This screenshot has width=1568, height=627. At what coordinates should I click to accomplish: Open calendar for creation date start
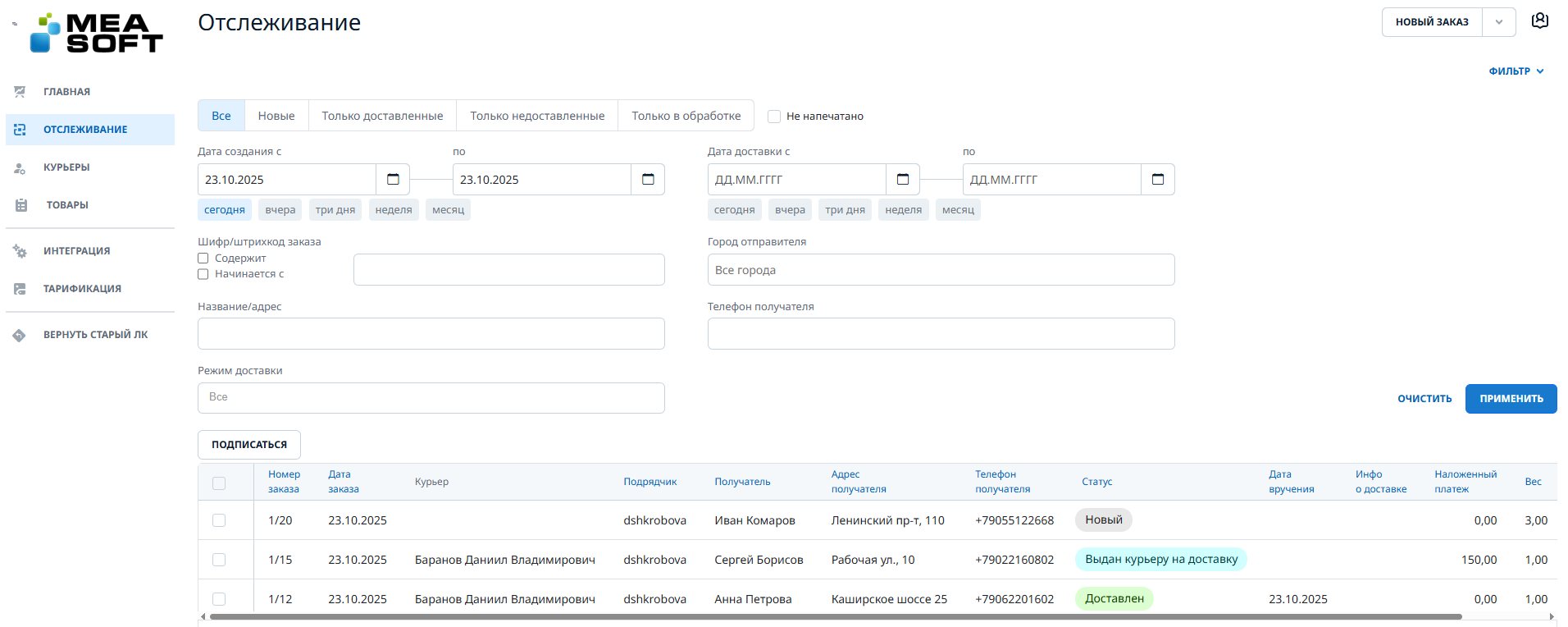[x=393, y=180]
